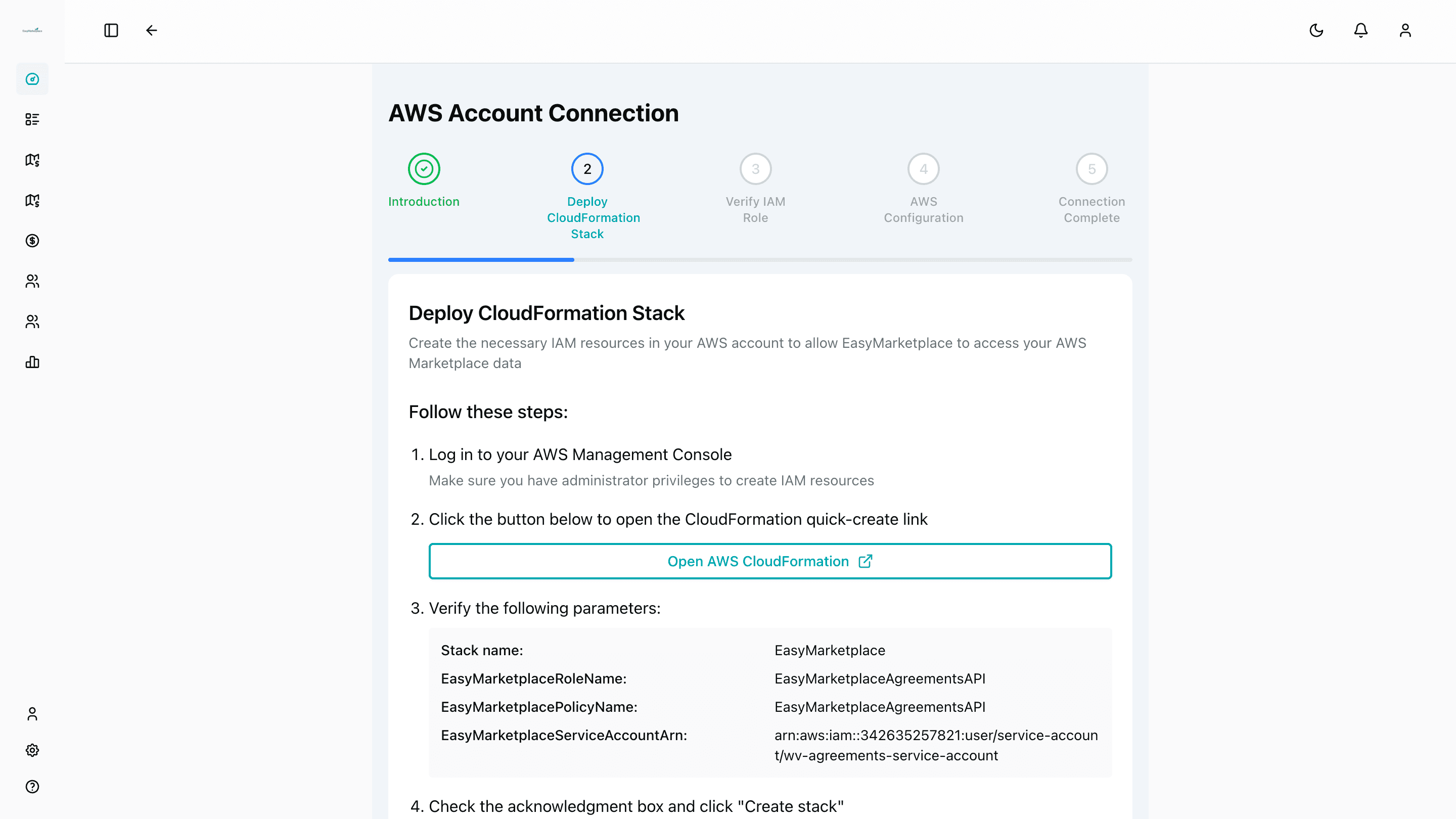Click the AWS Account Connection heading

click(x=533, y=113)
